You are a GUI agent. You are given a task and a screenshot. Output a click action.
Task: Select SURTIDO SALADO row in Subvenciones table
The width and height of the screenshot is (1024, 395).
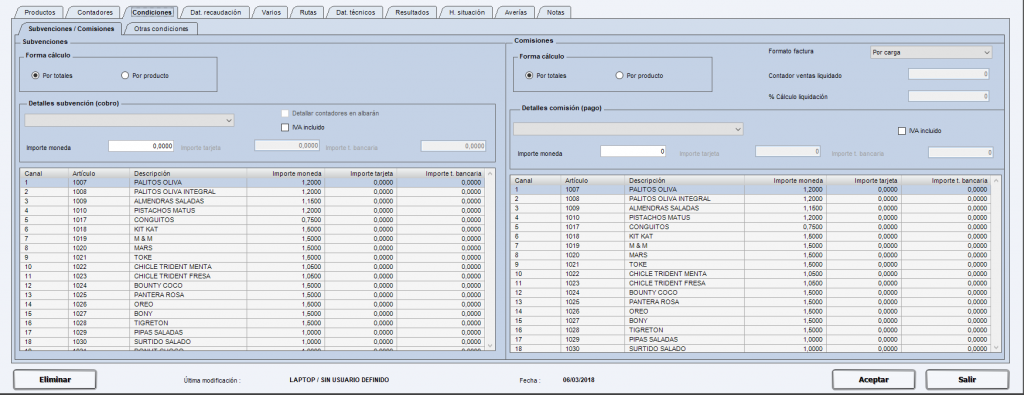point(253,341)
